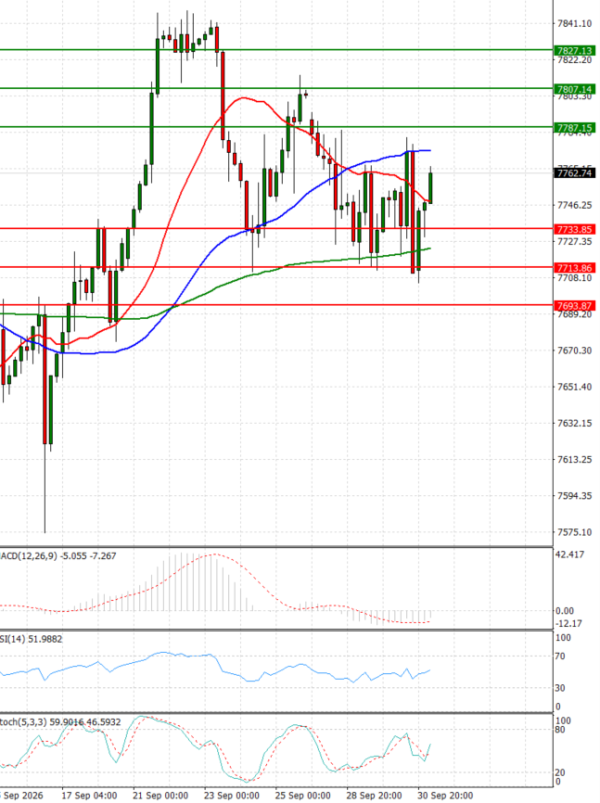This screenshot has height=803, width=600.
Task: Click the blue moving average line end
Action: 428,151
